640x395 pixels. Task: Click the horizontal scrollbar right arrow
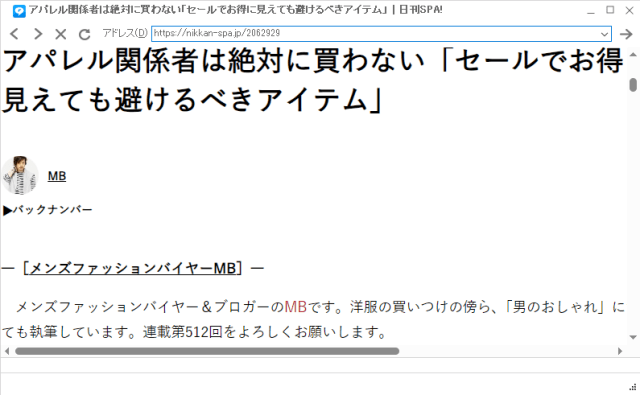[620, 351]
